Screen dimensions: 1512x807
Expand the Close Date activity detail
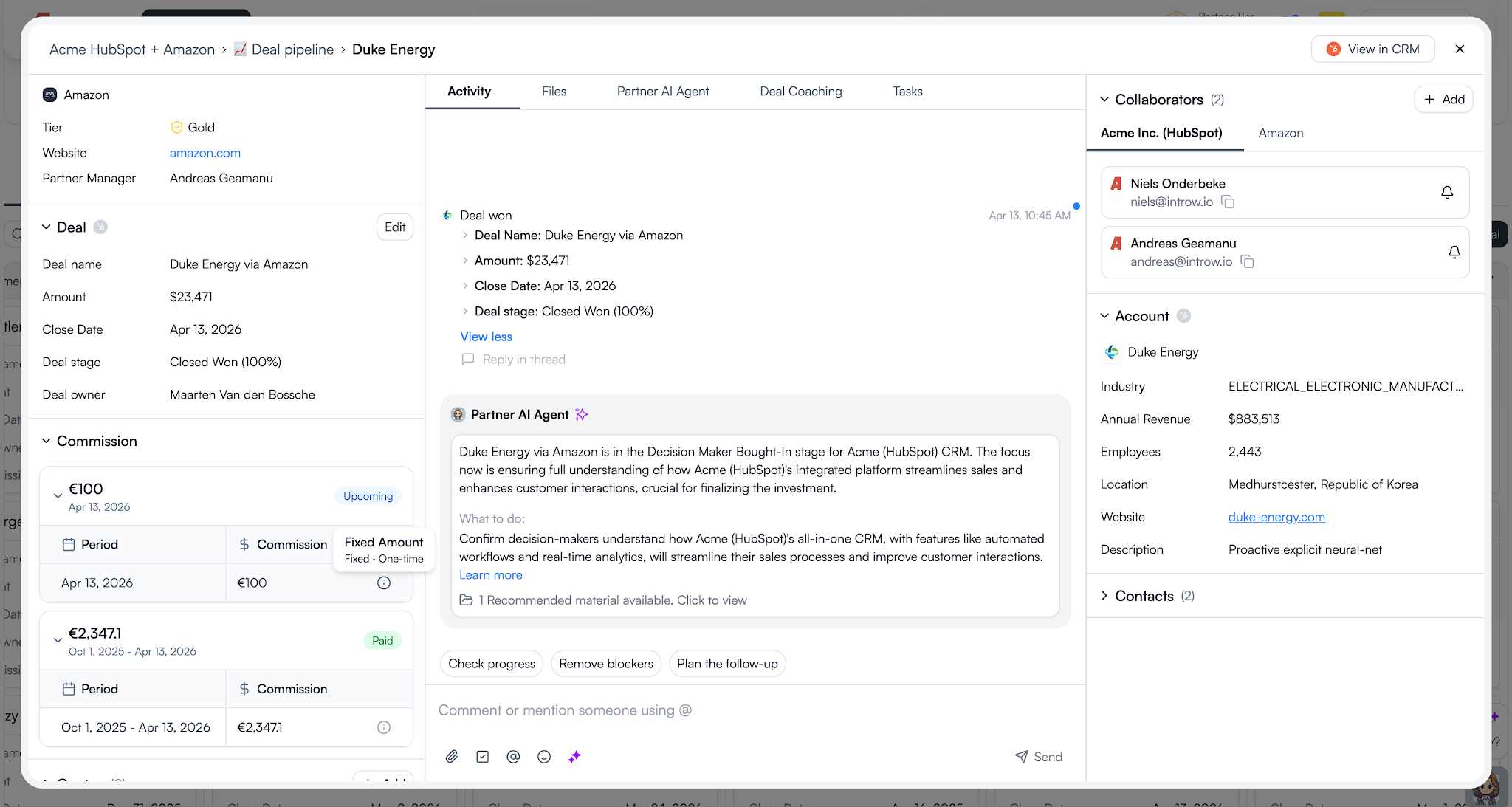(x=465, y=286)
